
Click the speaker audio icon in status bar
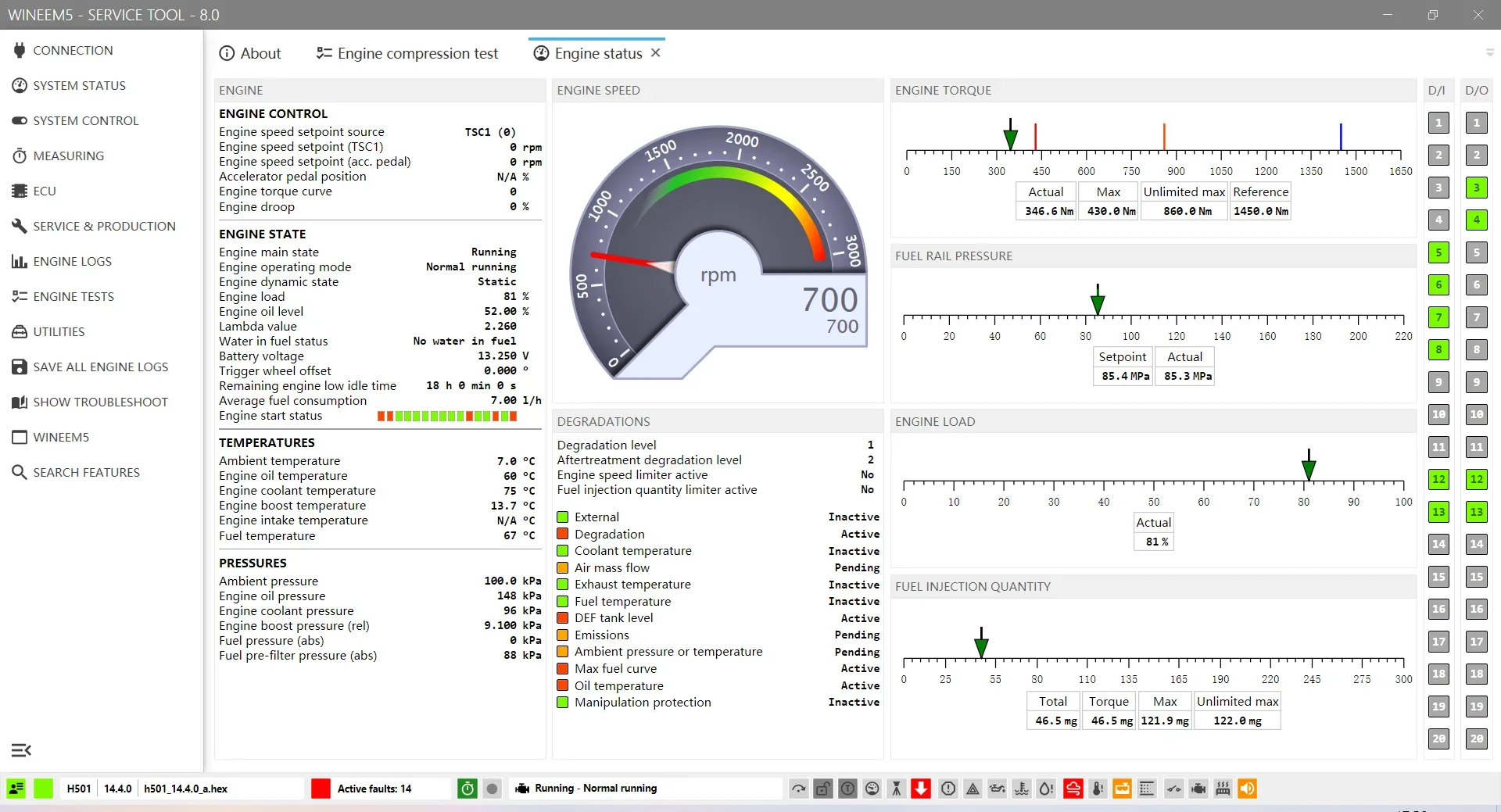pyautogui.click(x=1248, y=789)
